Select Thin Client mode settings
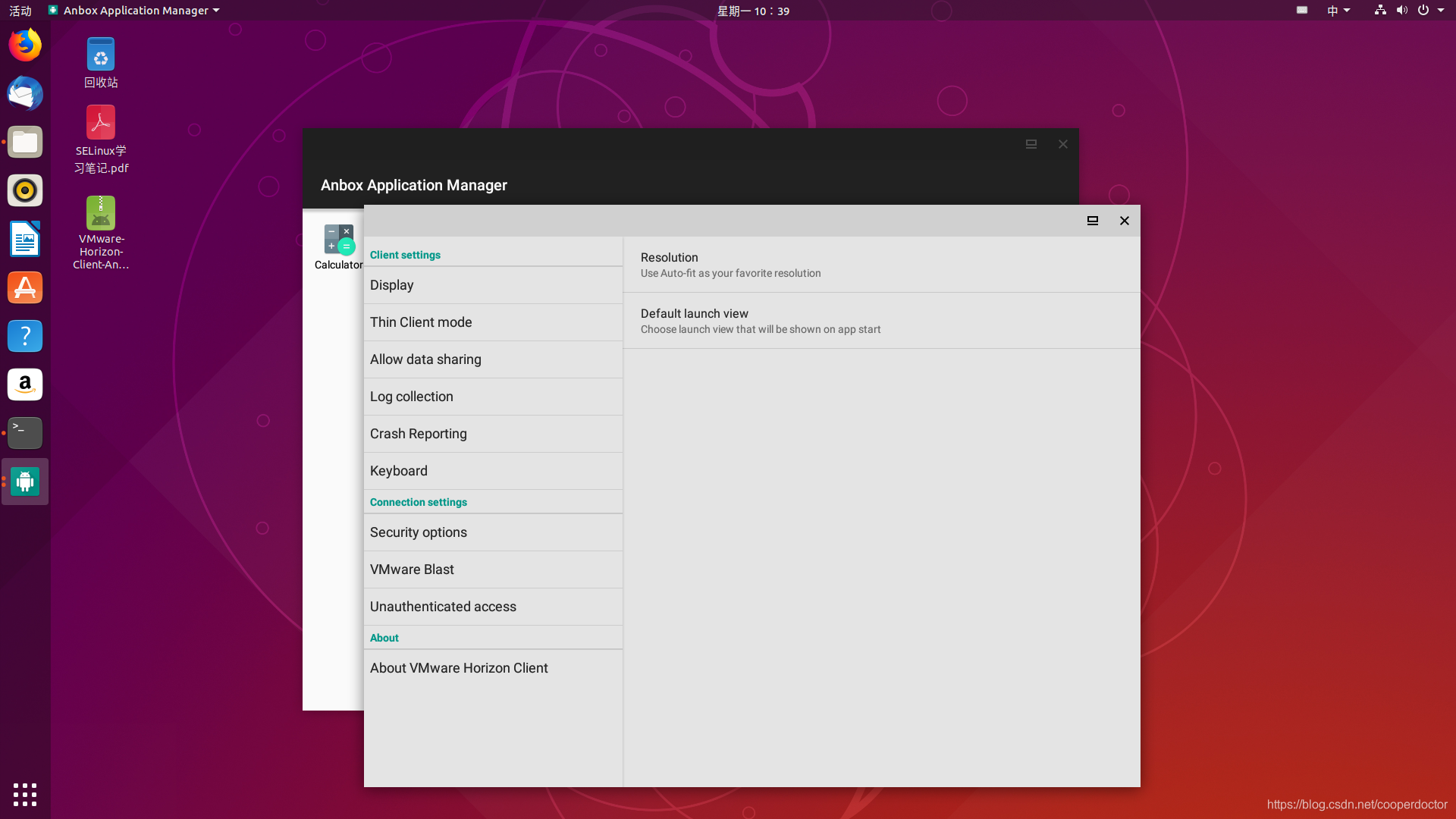The height and width of the screenshot is (819, 1456). [x=493, y=322]
